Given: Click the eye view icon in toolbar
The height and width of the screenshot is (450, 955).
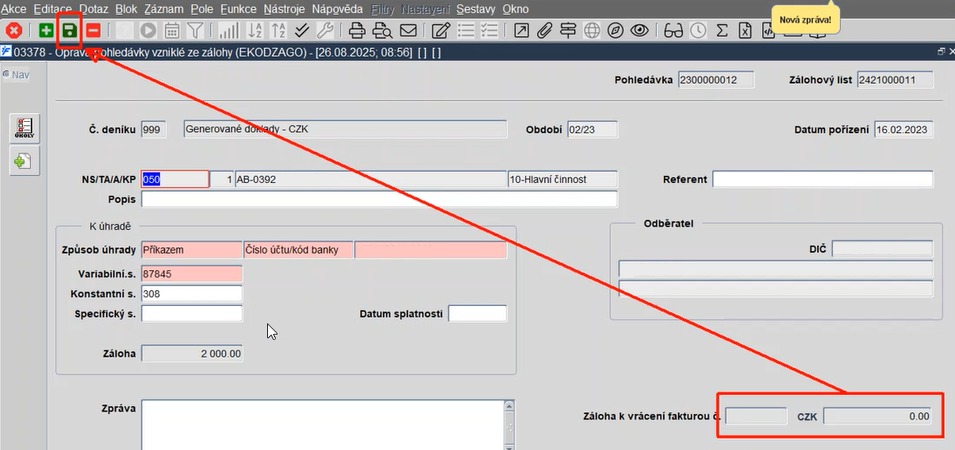Looking at the screenshot, I should coord(639,30).
